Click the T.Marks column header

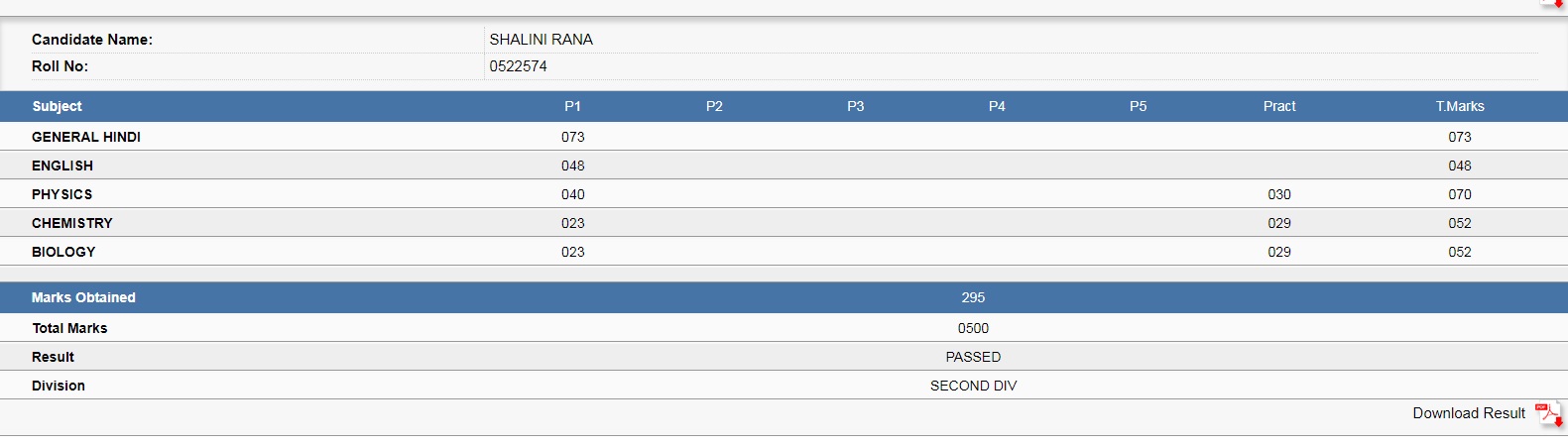click(x=1460, y=106)
